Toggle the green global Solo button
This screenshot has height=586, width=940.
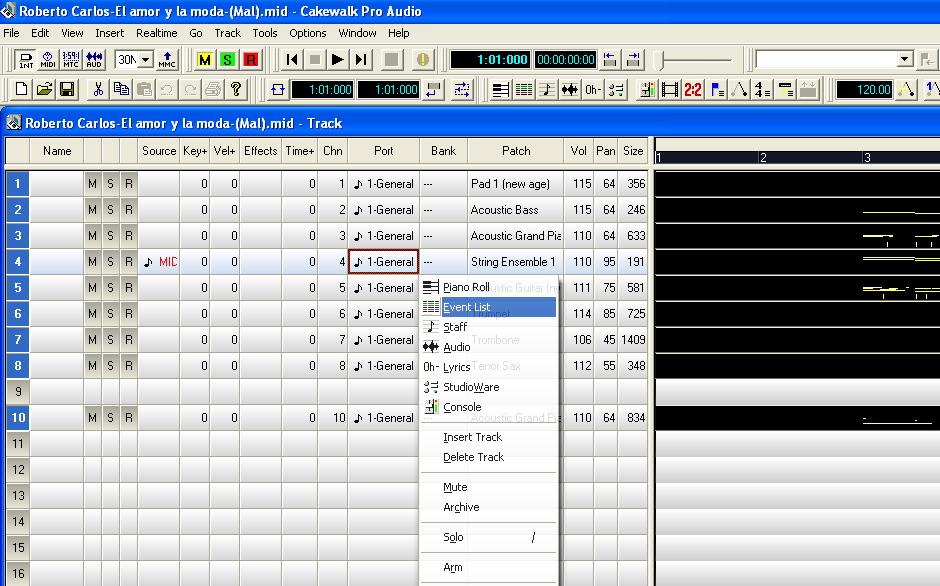pyautogui.click(x=228, y=60)
